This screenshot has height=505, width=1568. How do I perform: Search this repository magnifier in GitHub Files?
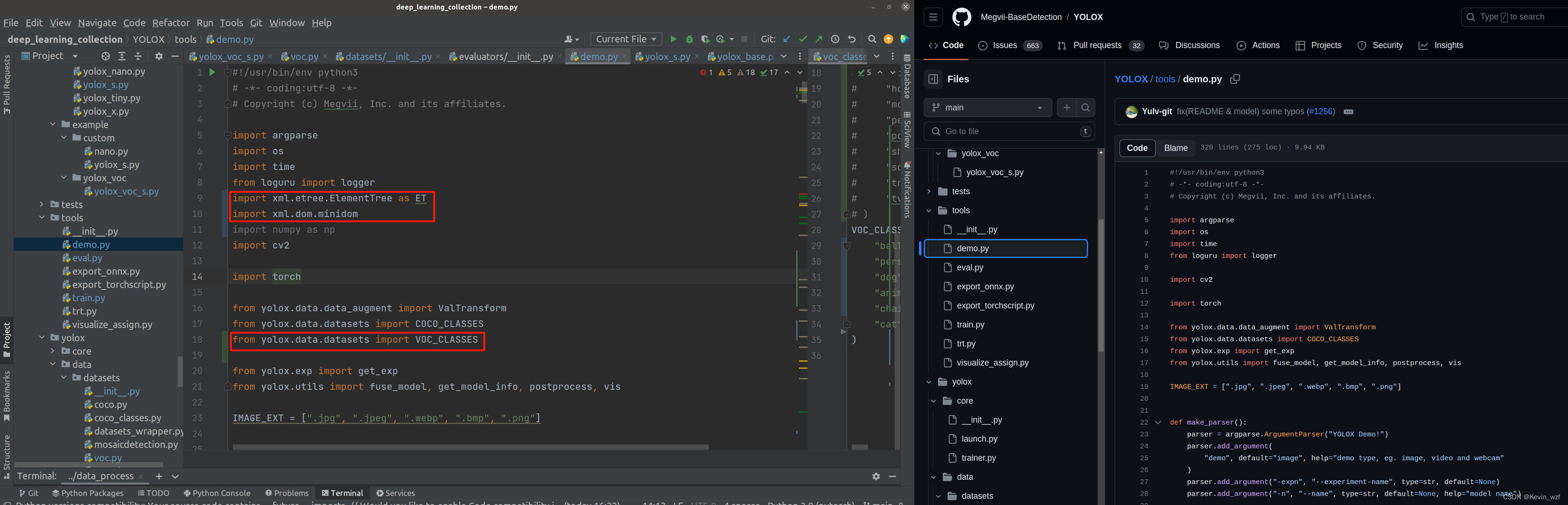(x=1085, y=108)
